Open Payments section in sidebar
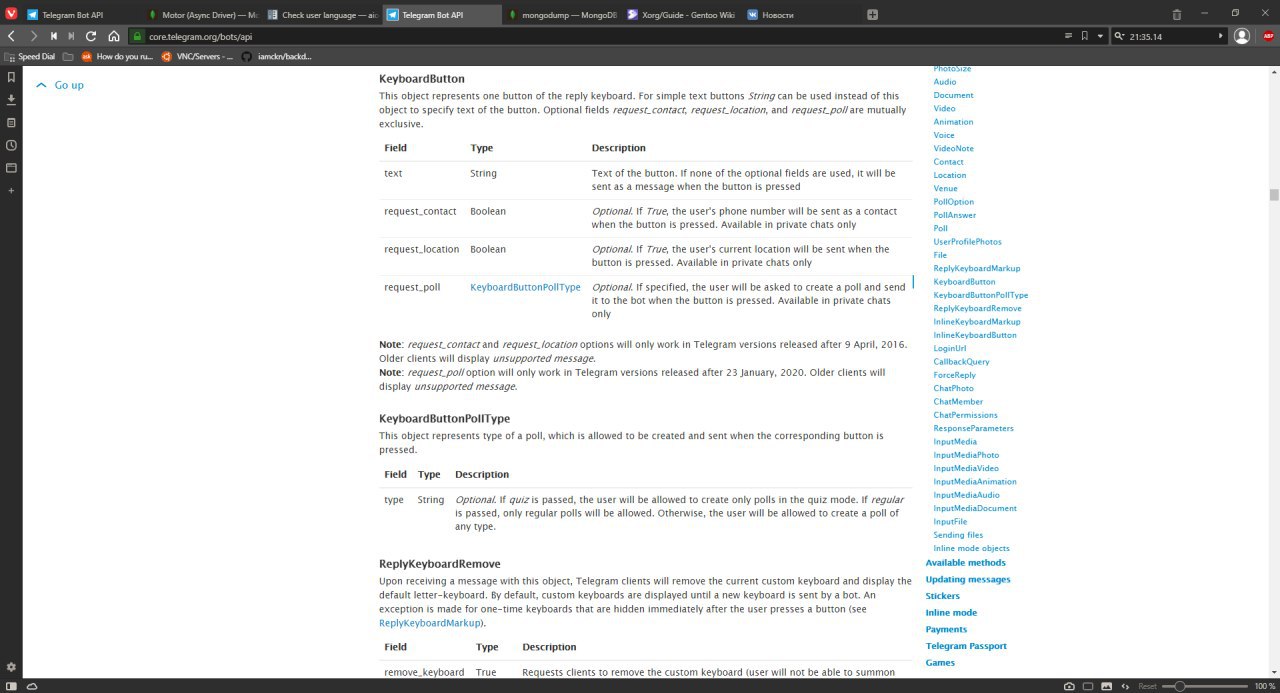The height and width of the screenshot is (693, 1280). click(x=946, y=630)
